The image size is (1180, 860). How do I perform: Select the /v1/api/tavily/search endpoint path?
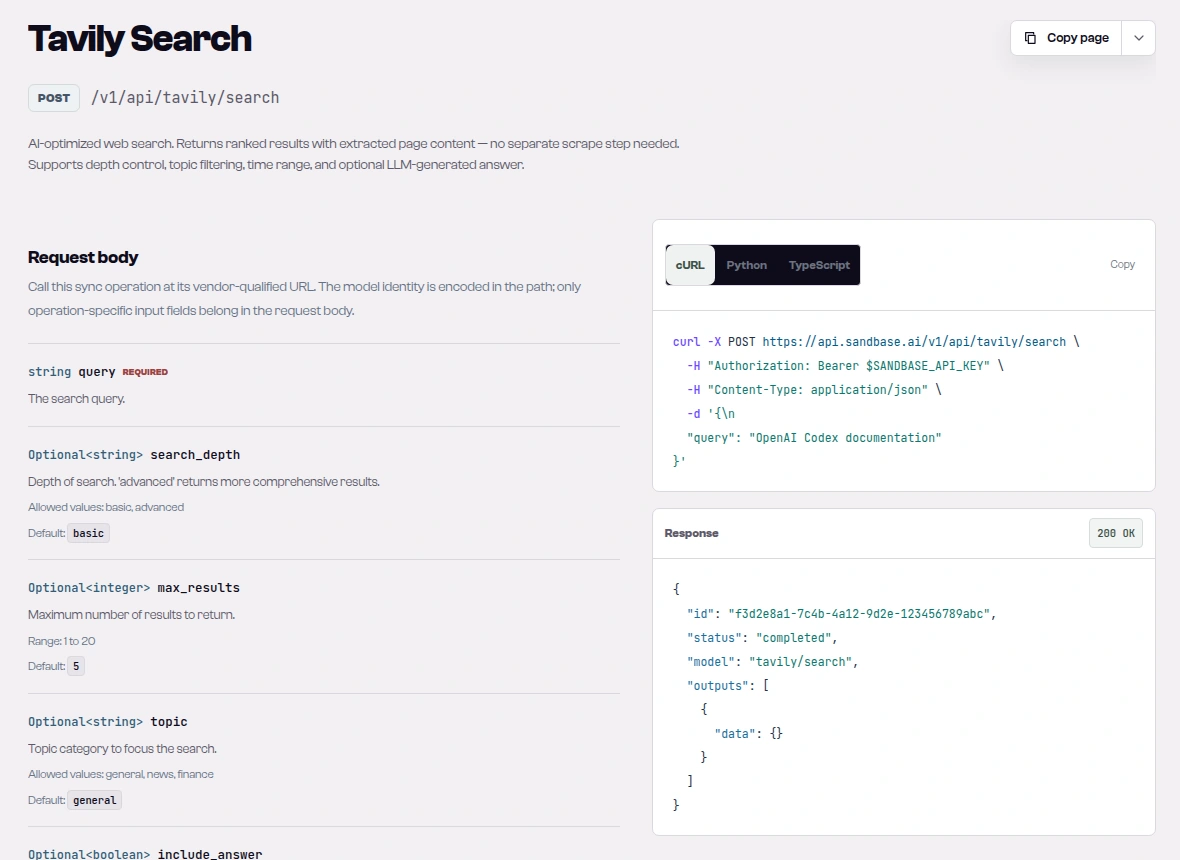coord(185,98)
